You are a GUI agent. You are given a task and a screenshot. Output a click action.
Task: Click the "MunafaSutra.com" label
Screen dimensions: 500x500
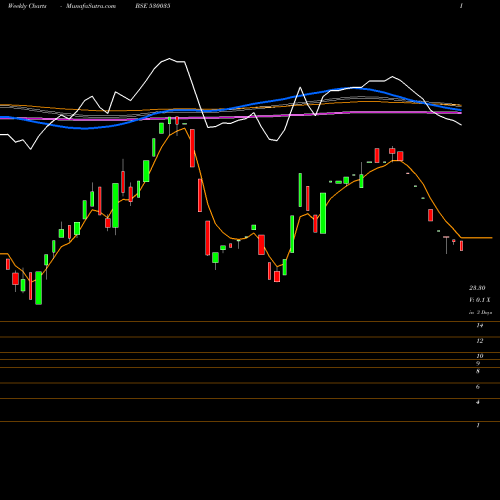91,6
